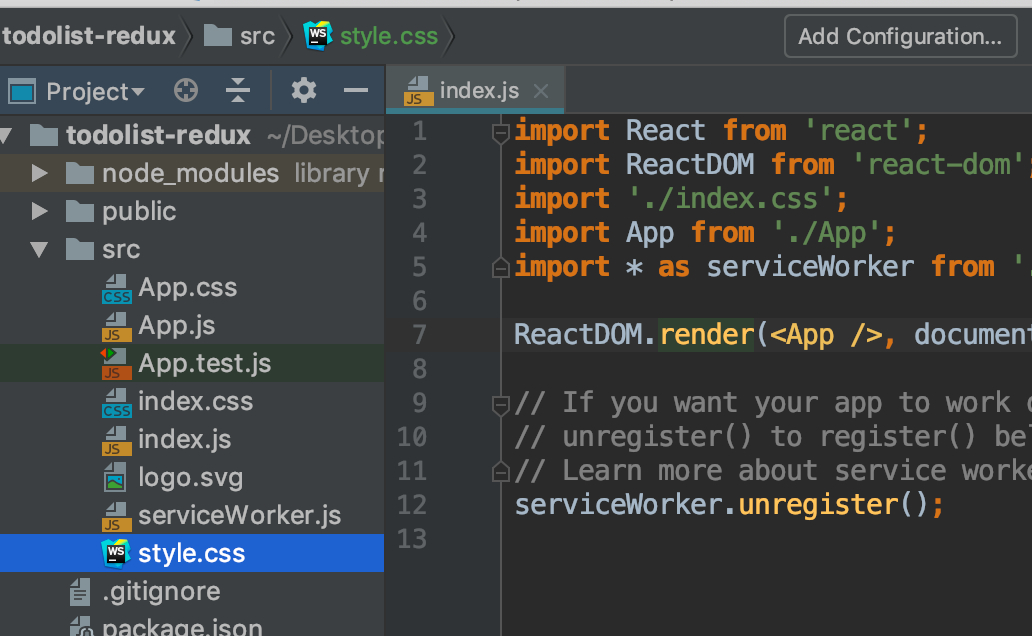Click './App' import string on line 4

tap(826, 233)
